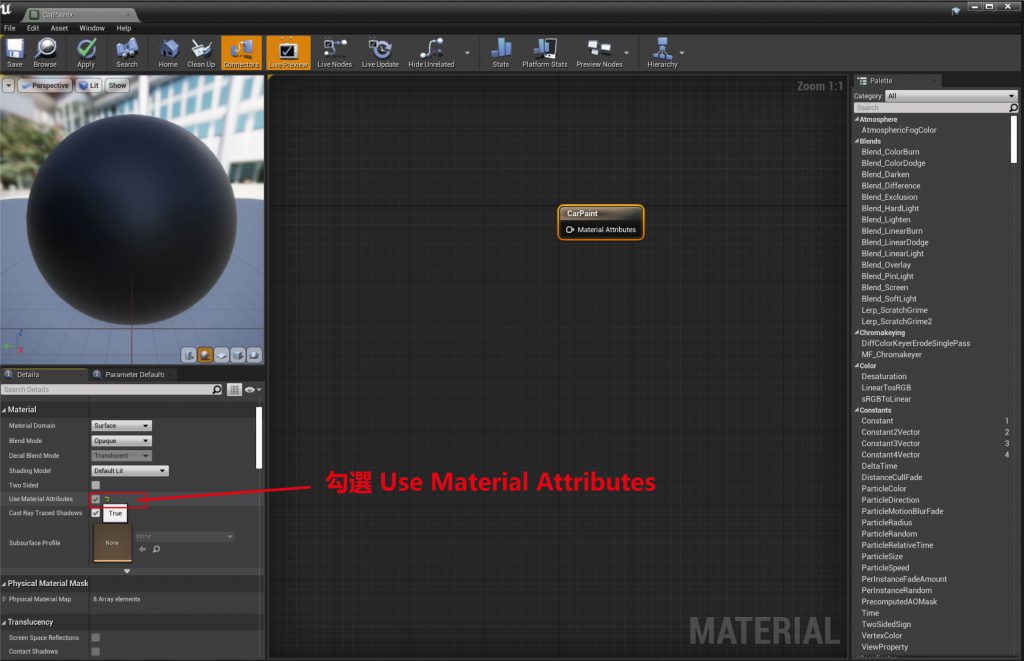Click the Search Details input field
The height and width of the screenshot is (661, 1024).
click(105, 389)
